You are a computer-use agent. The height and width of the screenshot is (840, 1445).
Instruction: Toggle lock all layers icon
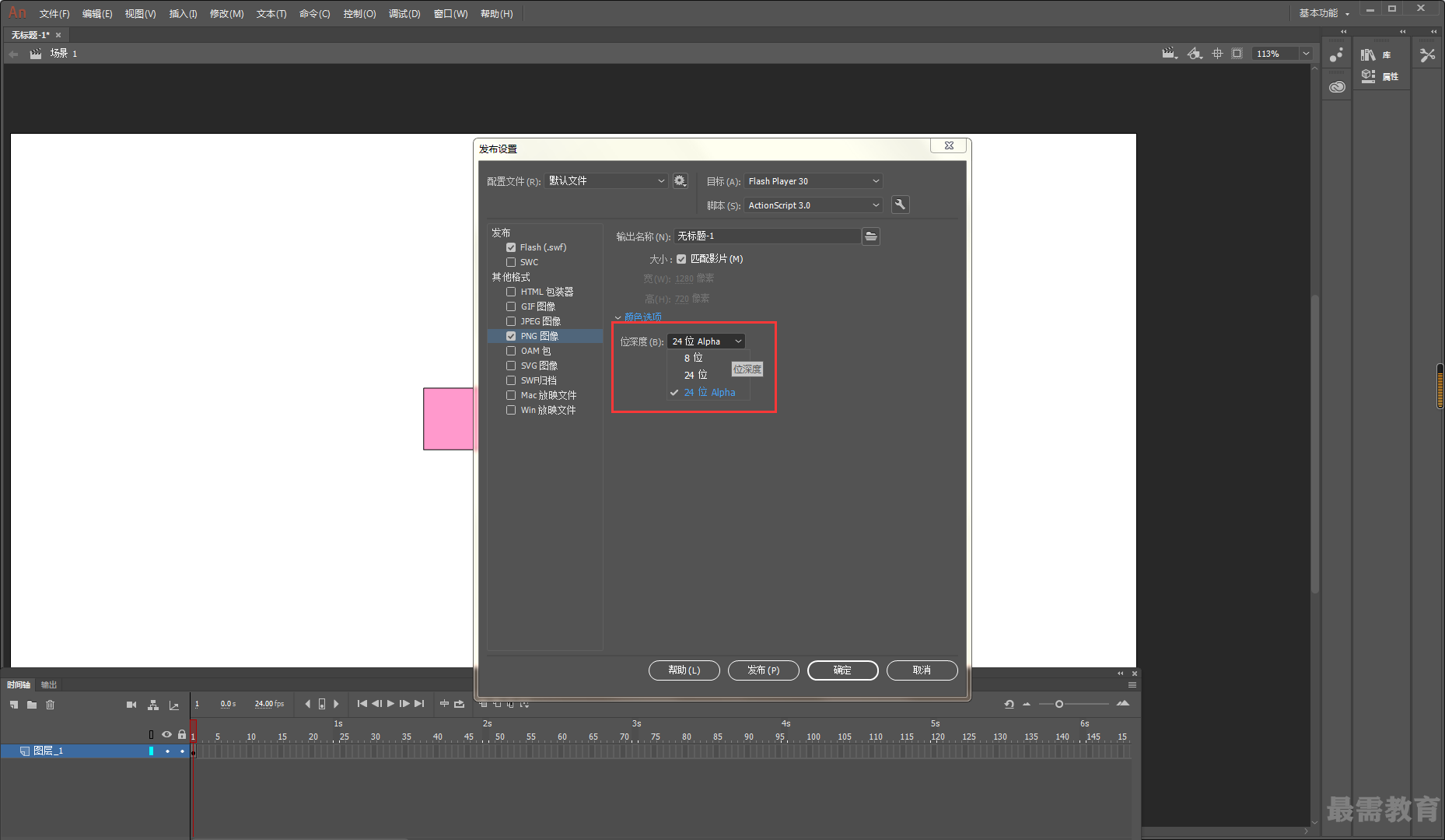point(182,734)
